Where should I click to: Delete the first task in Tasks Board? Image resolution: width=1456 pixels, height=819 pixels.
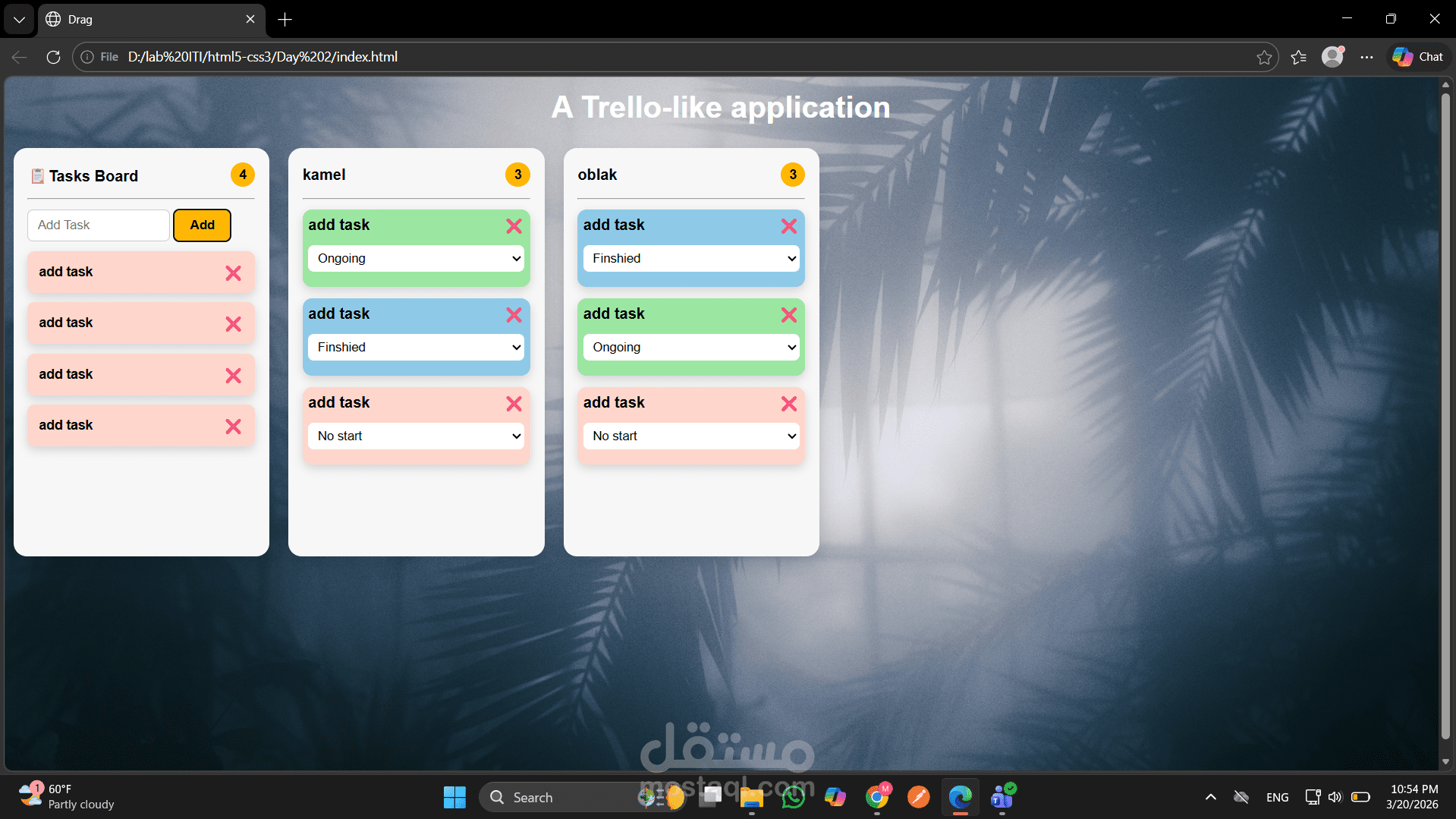click(x=233, y=272)
